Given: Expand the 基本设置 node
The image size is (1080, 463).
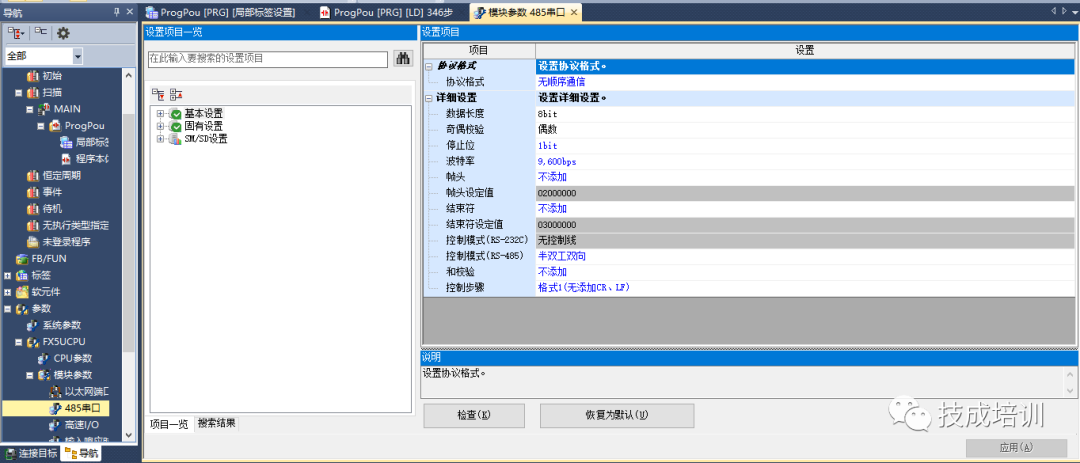Looking at the screenshot, I should point(160,114).
